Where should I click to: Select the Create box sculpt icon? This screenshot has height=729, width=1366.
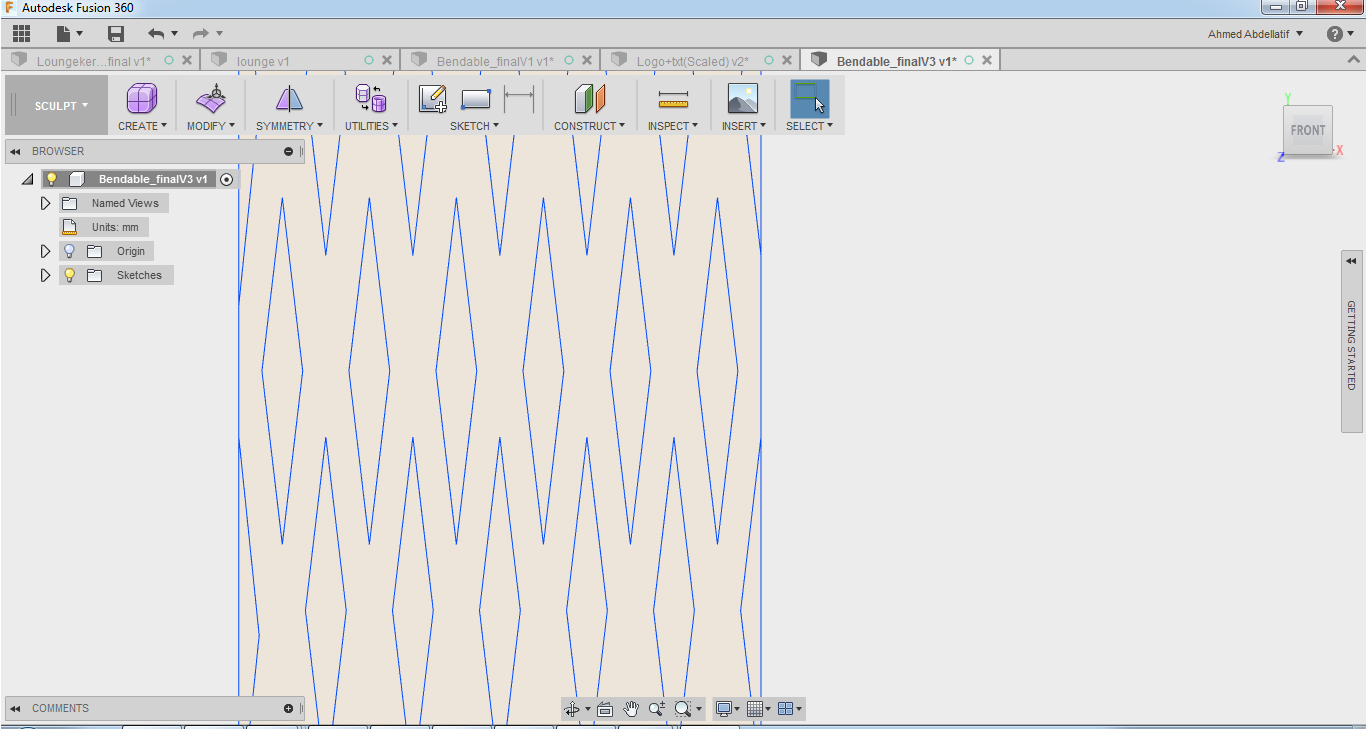point(141,99)
